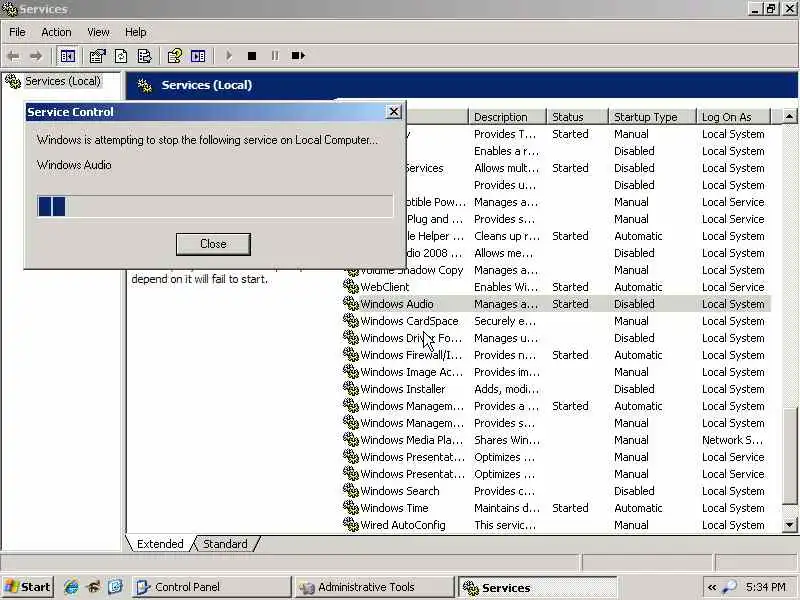Select Windows Media Pla... service name

pos(411,440)
